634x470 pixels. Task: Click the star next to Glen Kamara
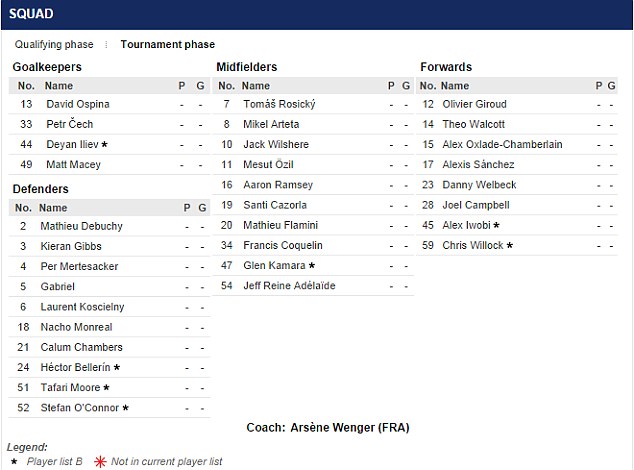[312, 266]
